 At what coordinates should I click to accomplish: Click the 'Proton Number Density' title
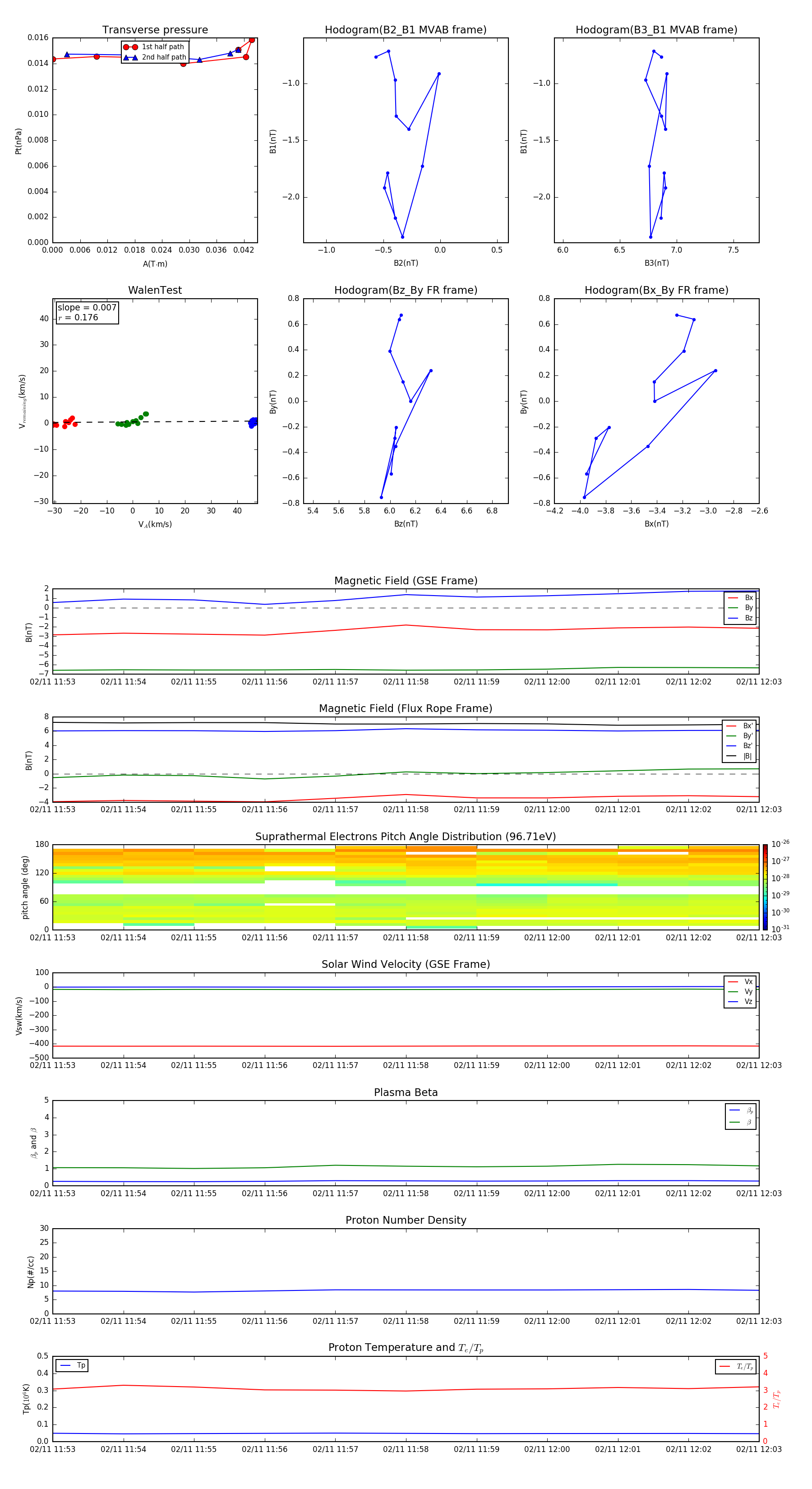pos(406,1221)
